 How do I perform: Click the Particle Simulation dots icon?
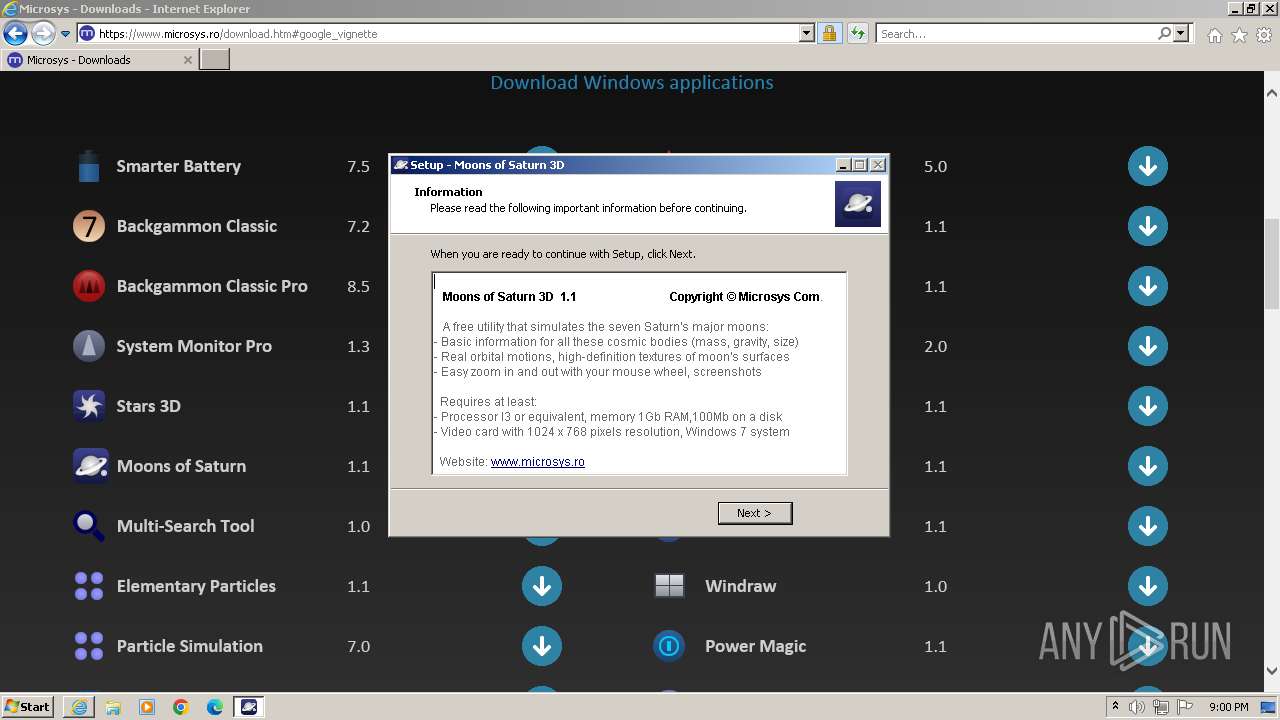click(x=89, y=646)
